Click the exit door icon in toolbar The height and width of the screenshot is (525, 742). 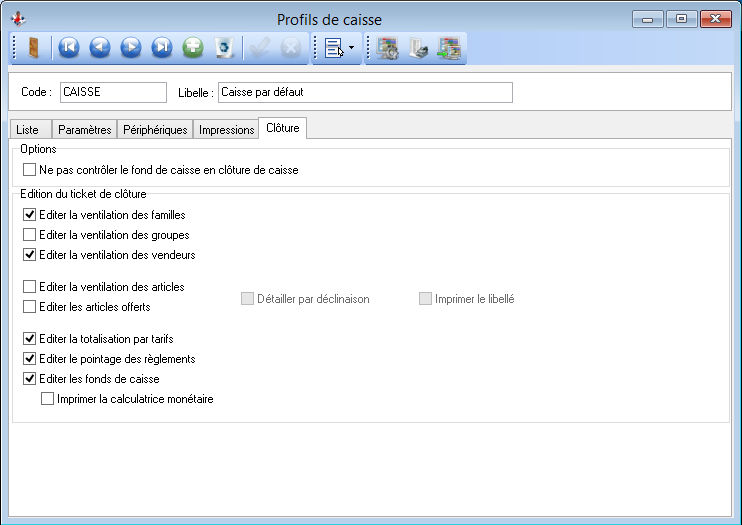33,47
